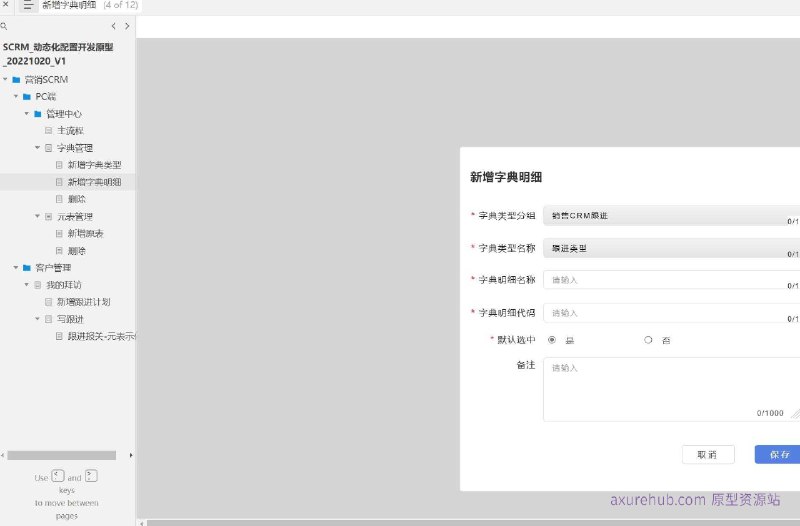This screenshot has width=800, height=526.
Task: Open 删除 page under 元表管理
Action: coord(77,251)
